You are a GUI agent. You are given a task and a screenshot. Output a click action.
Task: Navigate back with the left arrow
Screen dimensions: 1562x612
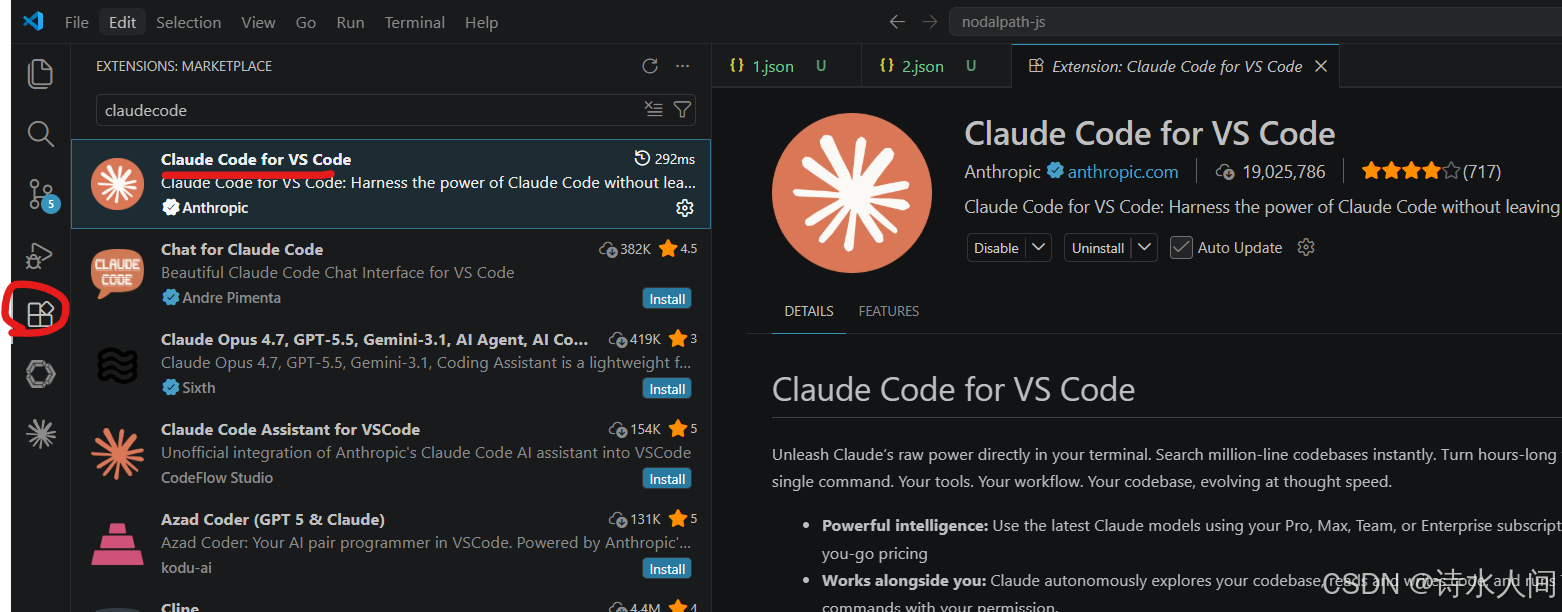coord(897,21)
